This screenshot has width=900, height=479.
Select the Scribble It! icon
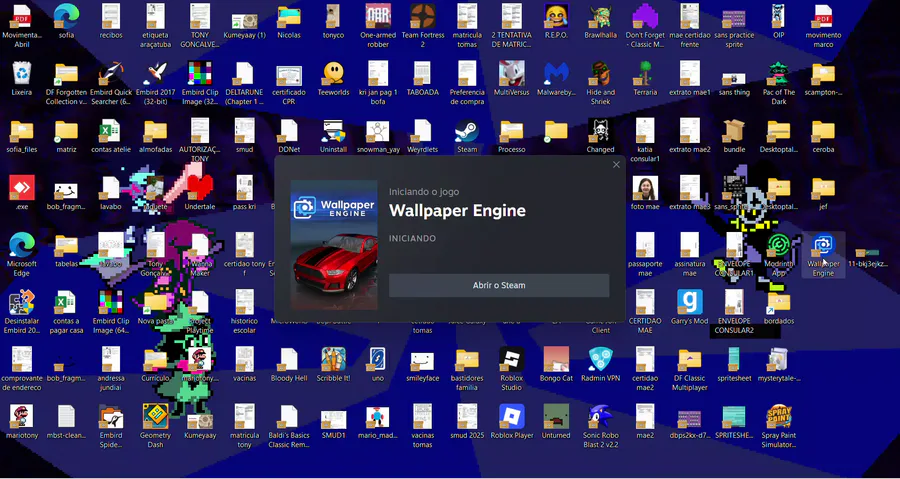point(333,365)
